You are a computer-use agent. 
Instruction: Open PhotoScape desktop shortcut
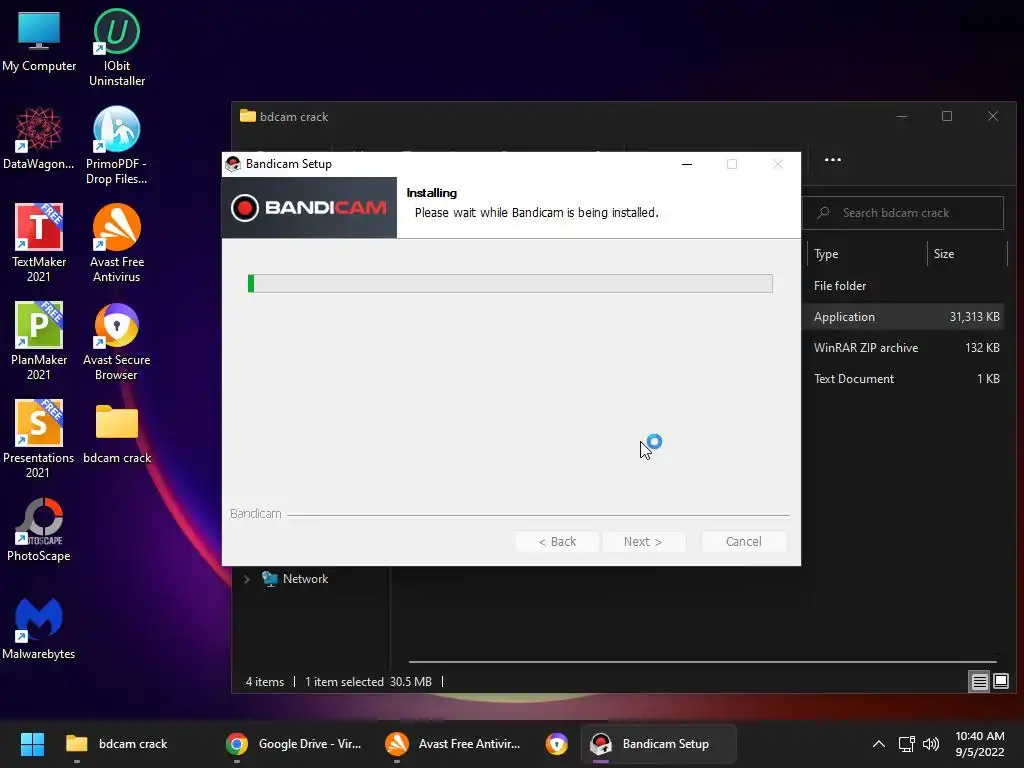[x=39, y=530]
